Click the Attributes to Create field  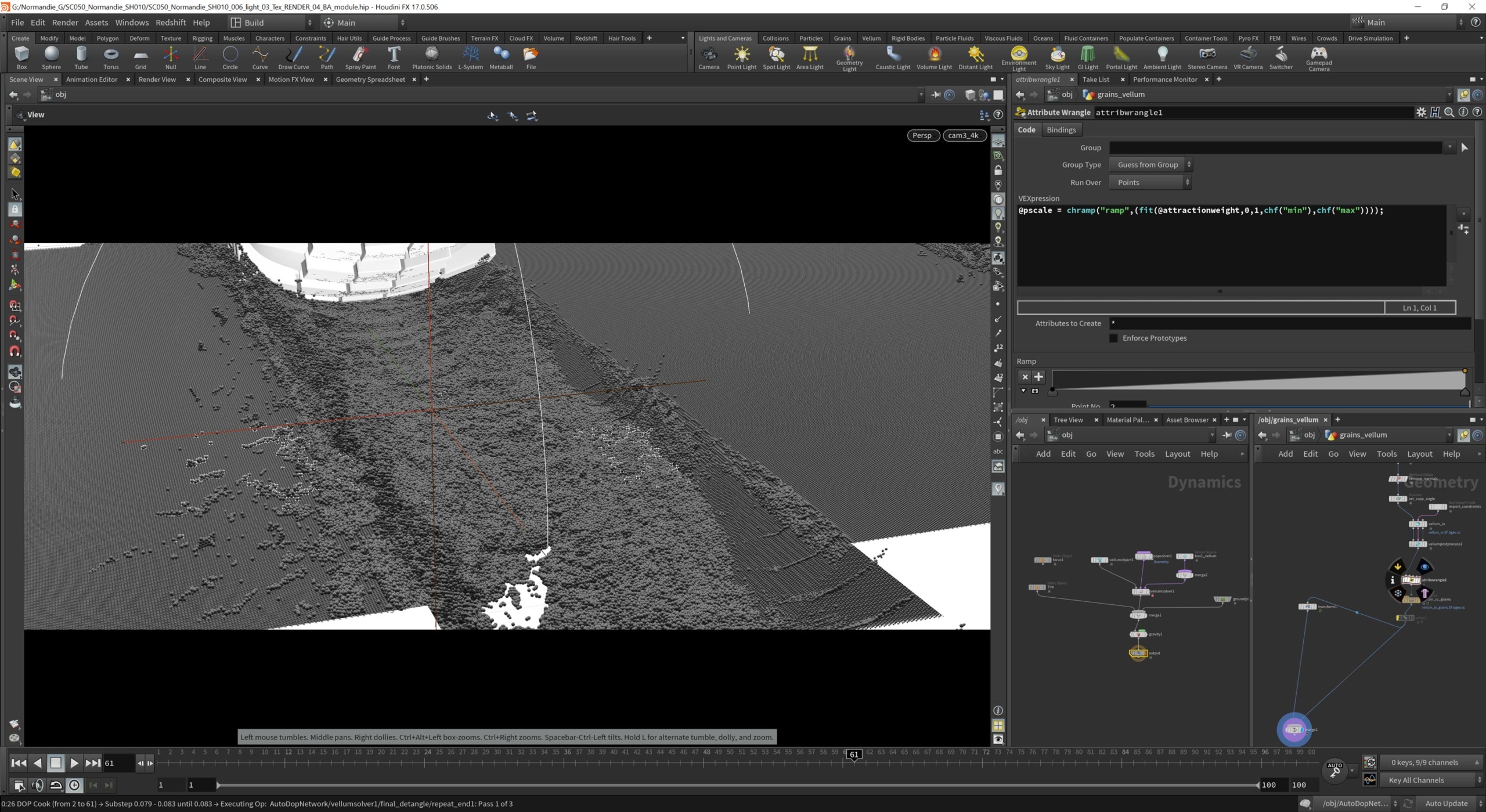click(1290, 323)
